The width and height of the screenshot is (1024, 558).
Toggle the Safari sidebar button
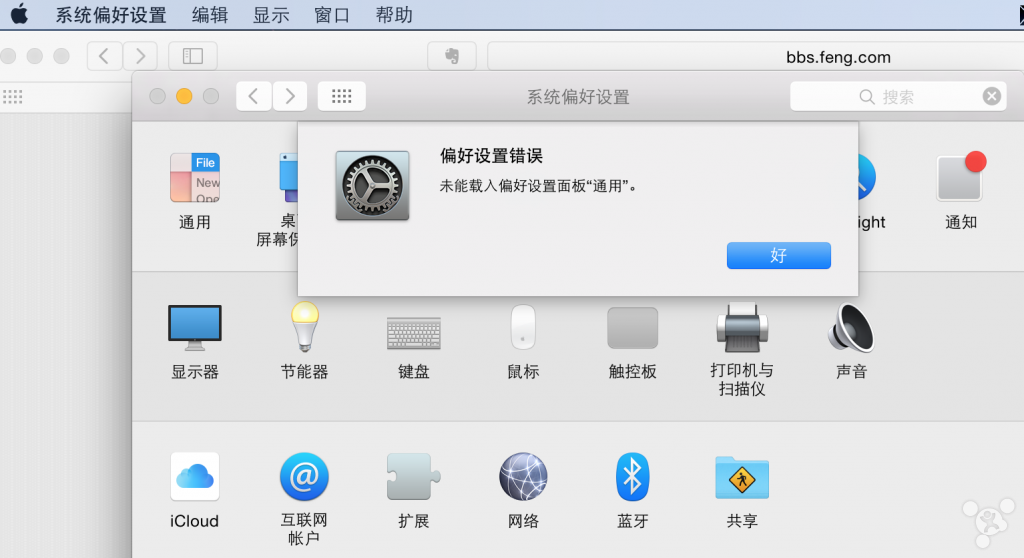click(193, 56)
